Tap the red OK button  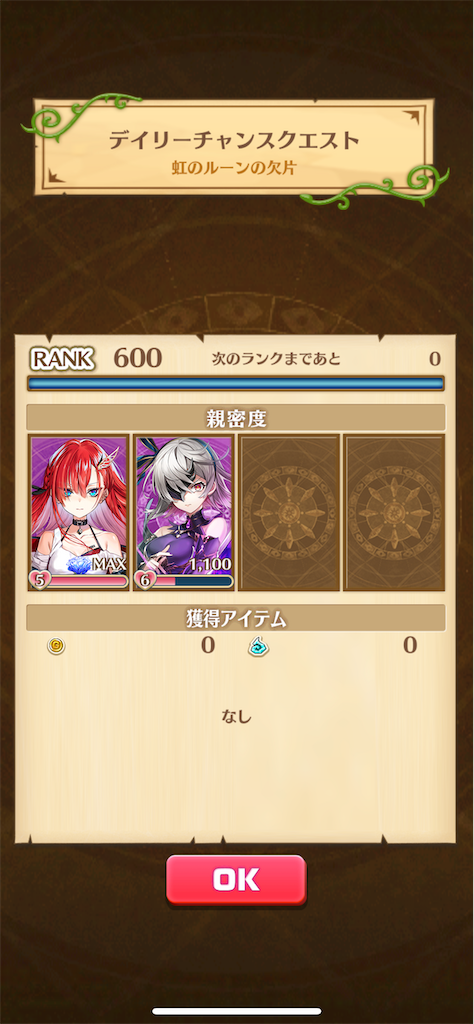[x=236, y=879]
